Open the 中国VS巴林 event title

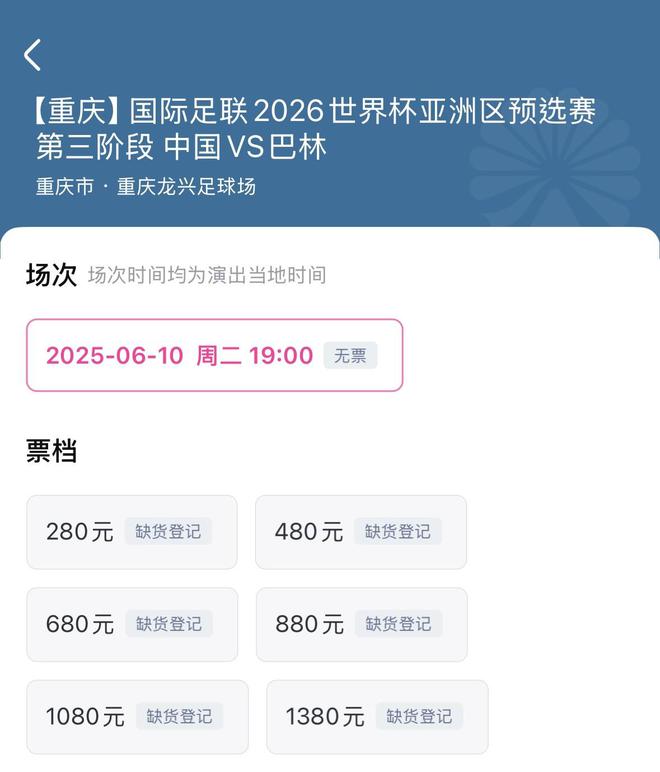click(316, 128)
